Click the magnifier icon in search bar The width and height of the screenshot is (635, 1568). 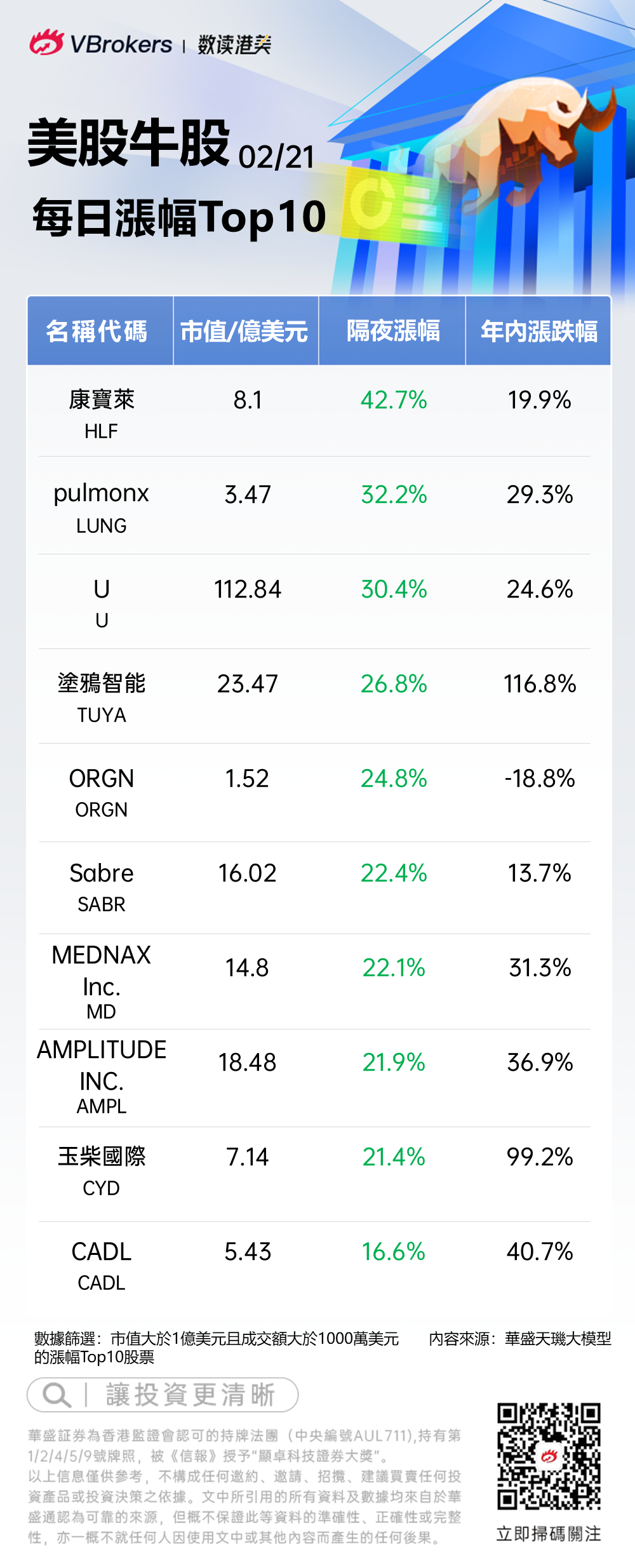coord(56,1395)
